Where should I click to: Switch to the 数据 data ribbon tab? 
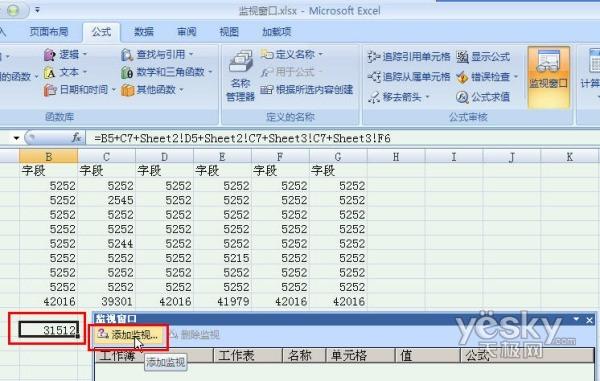coord(144,32)
